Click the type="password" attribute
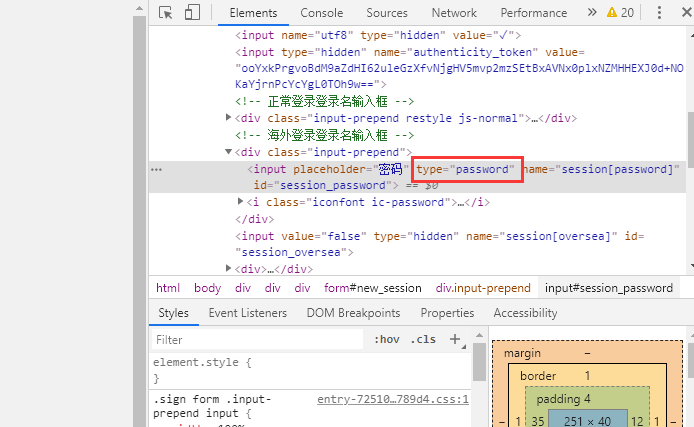Image resolution: width=694 pixels, height=427 pixels. tap(465, 169)
